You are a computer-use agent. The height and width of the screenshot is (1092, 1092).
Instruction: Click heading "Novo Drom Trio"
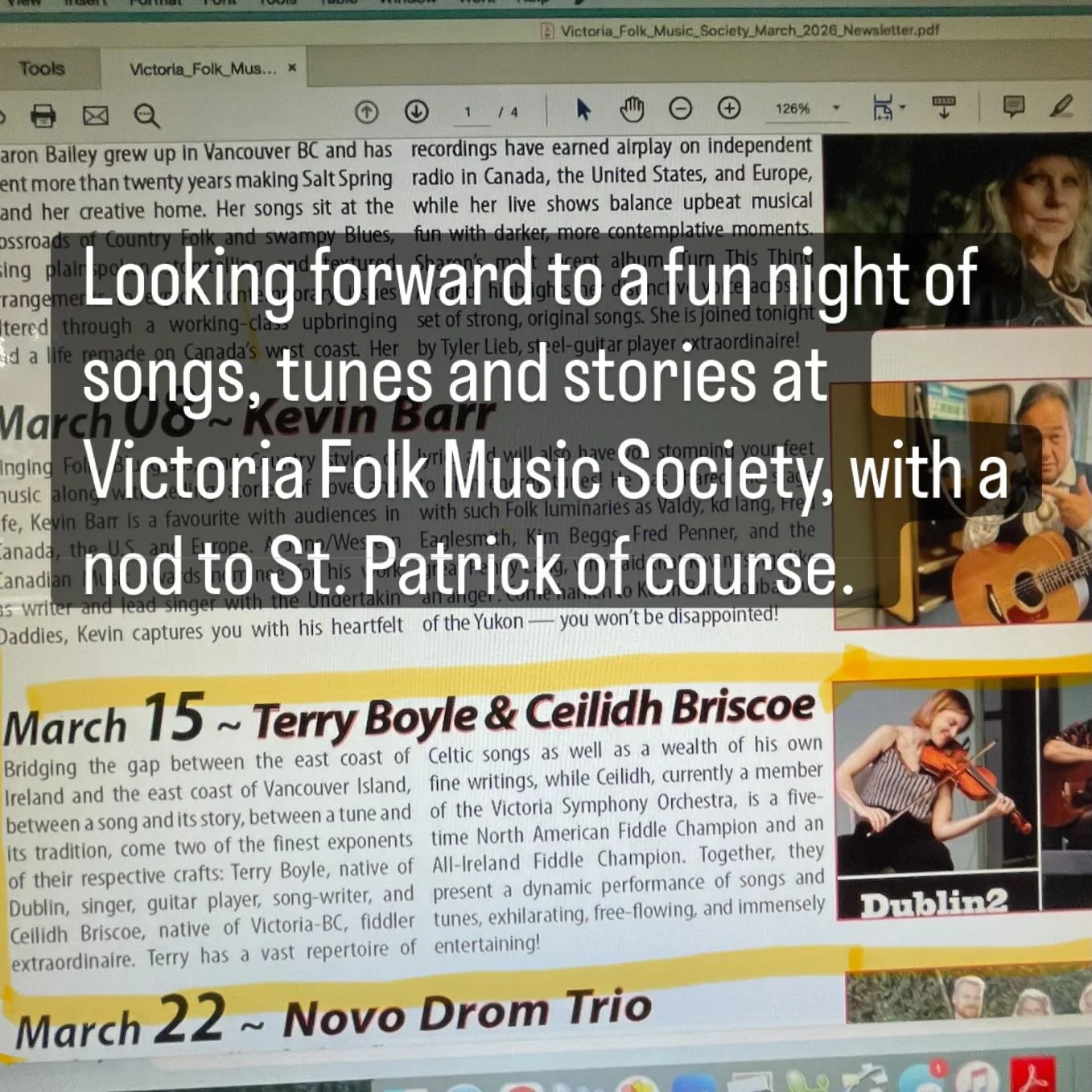(468, 1012)
